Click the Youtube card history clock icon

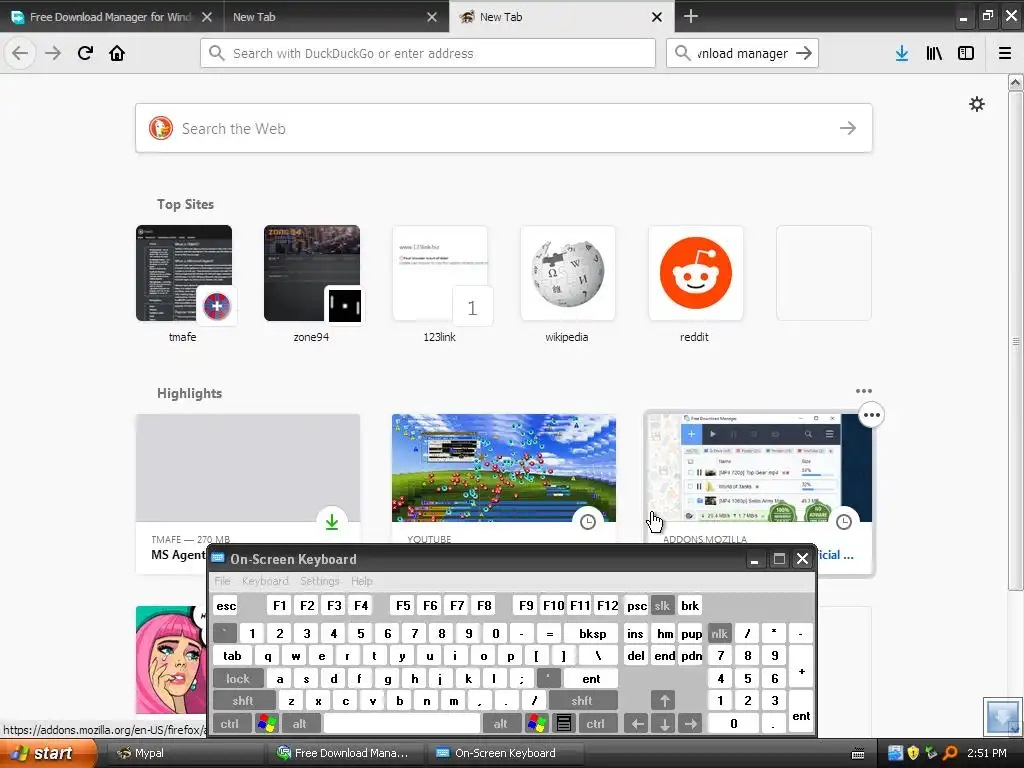coord(588,522)
